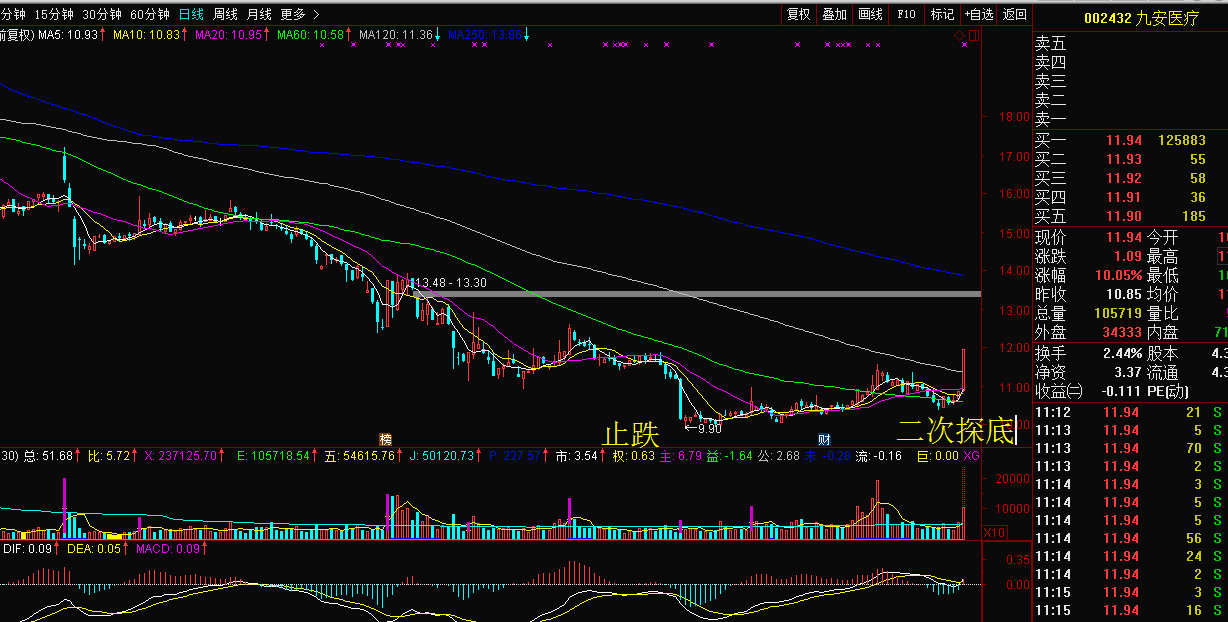Add stock via +自选 button
This screenshot has width=1228, height=622.
click(x=979, y=14)
